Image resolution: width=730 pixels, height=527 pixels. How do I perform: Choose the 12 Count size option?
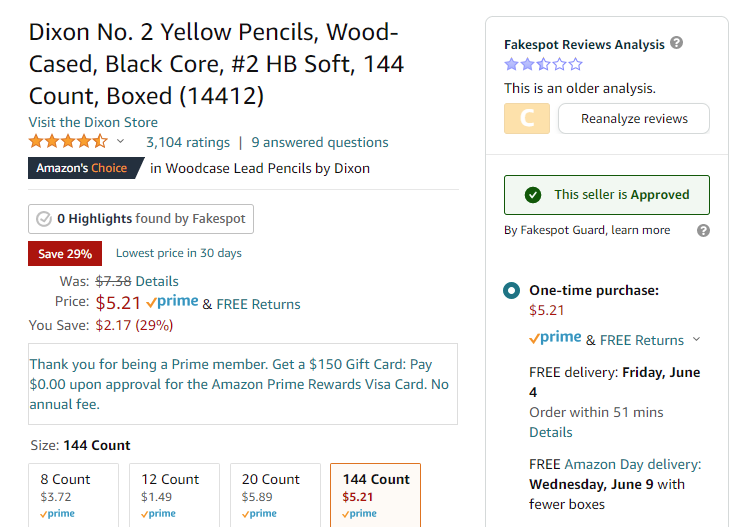pyautogui.click(x=174, y=495)
